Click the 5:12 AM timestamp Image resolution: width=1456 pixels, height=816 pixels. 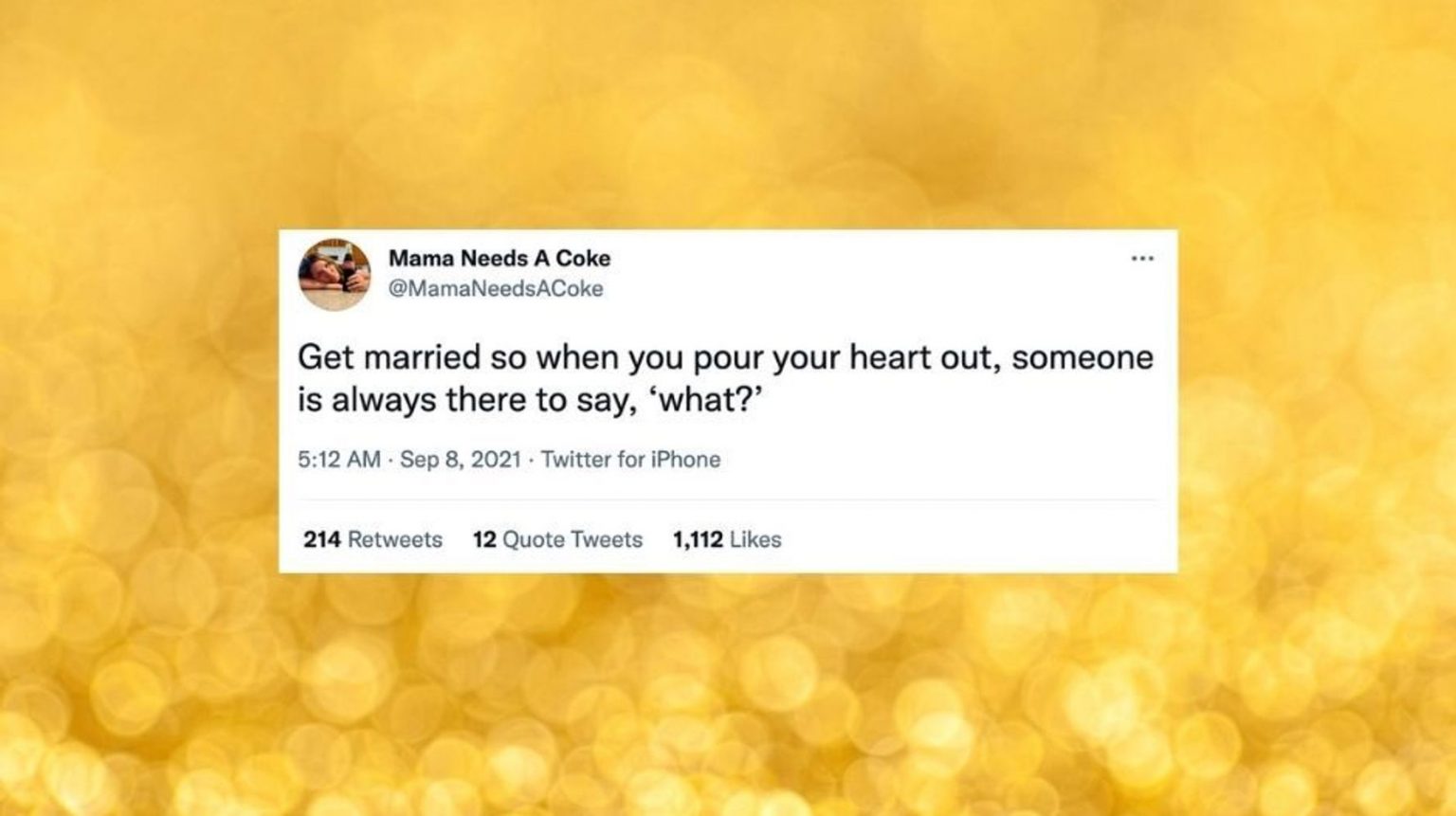(338, 460)
